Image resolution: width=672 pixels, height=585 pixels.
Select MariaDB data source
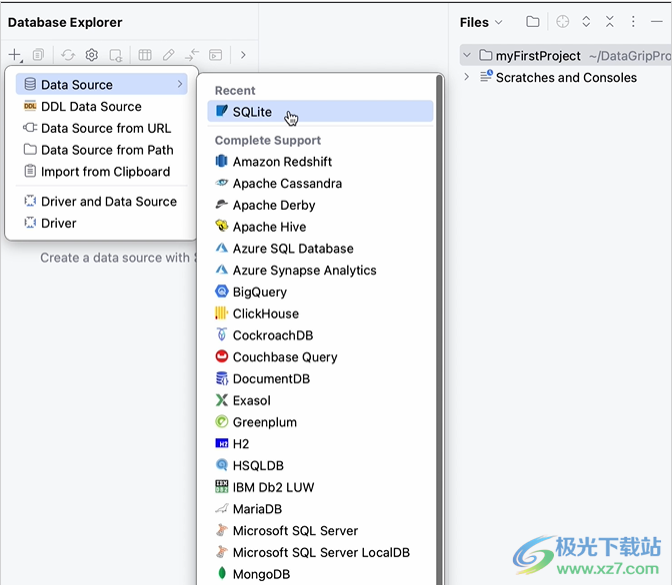(320, 509)
